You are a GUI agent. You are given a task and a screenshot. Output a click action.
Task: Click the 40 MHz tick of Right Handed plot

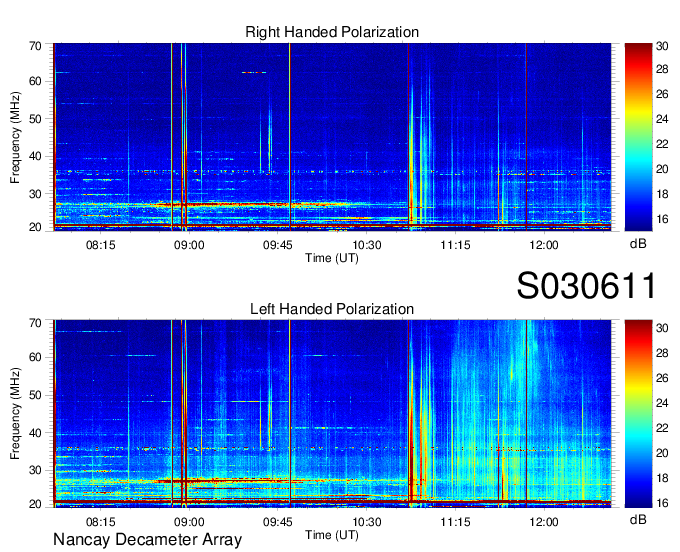[35, 156]
